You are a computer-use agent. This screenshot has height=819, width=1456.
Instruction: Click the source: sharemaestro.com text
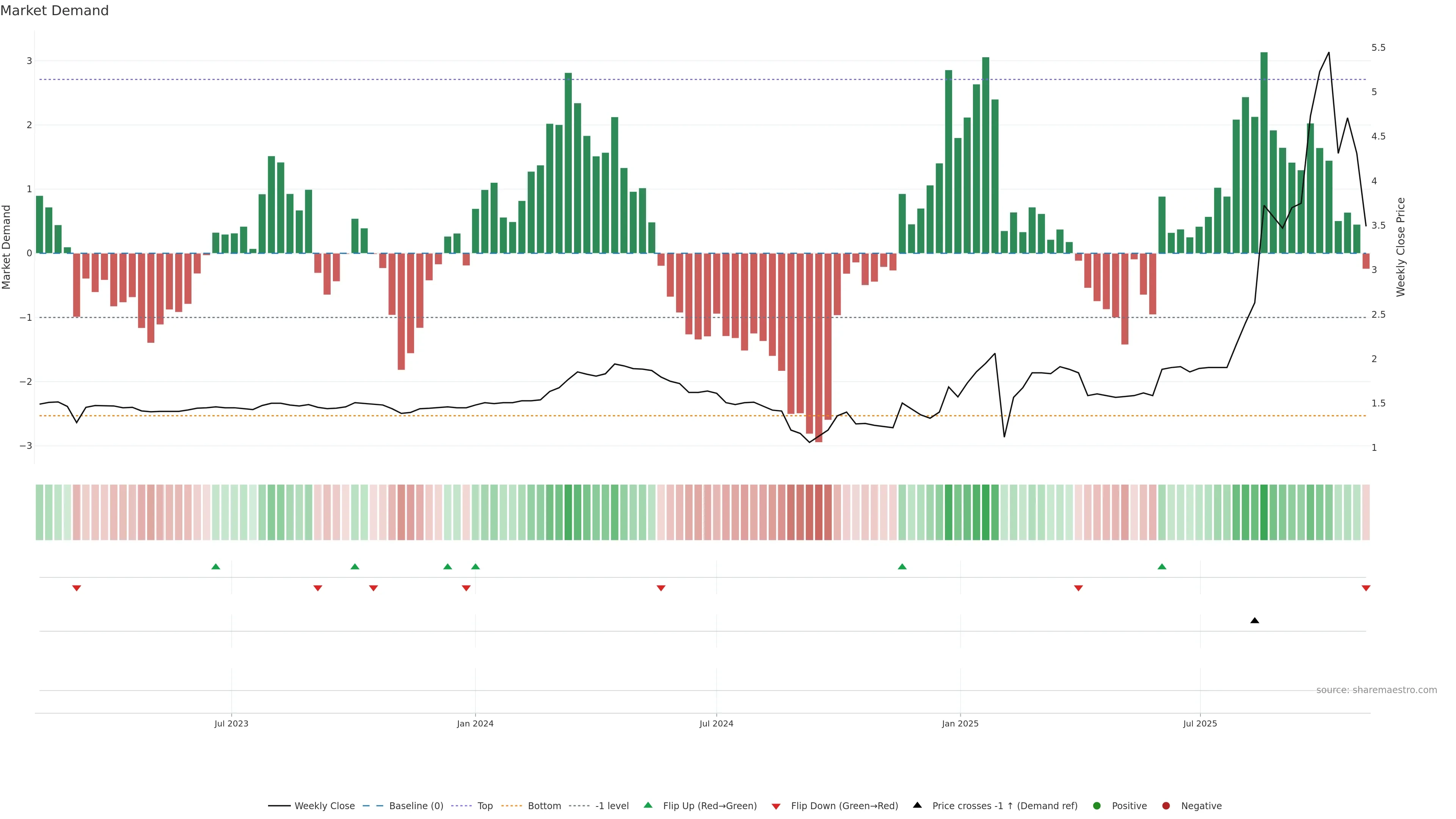[1376, 690]
